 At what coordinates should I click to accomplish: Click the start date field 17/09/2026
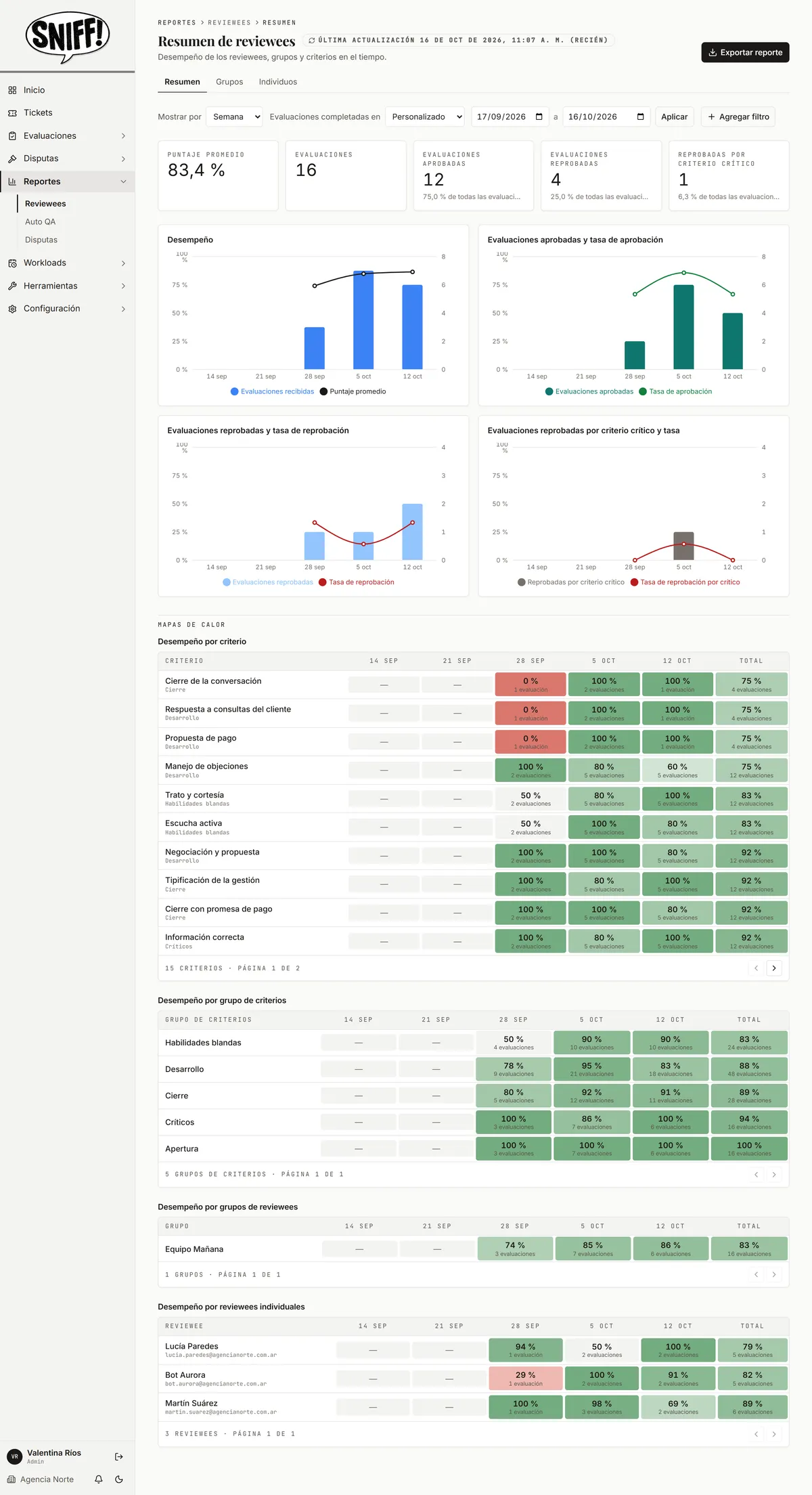pyautogui.click(x=510, y=116)
